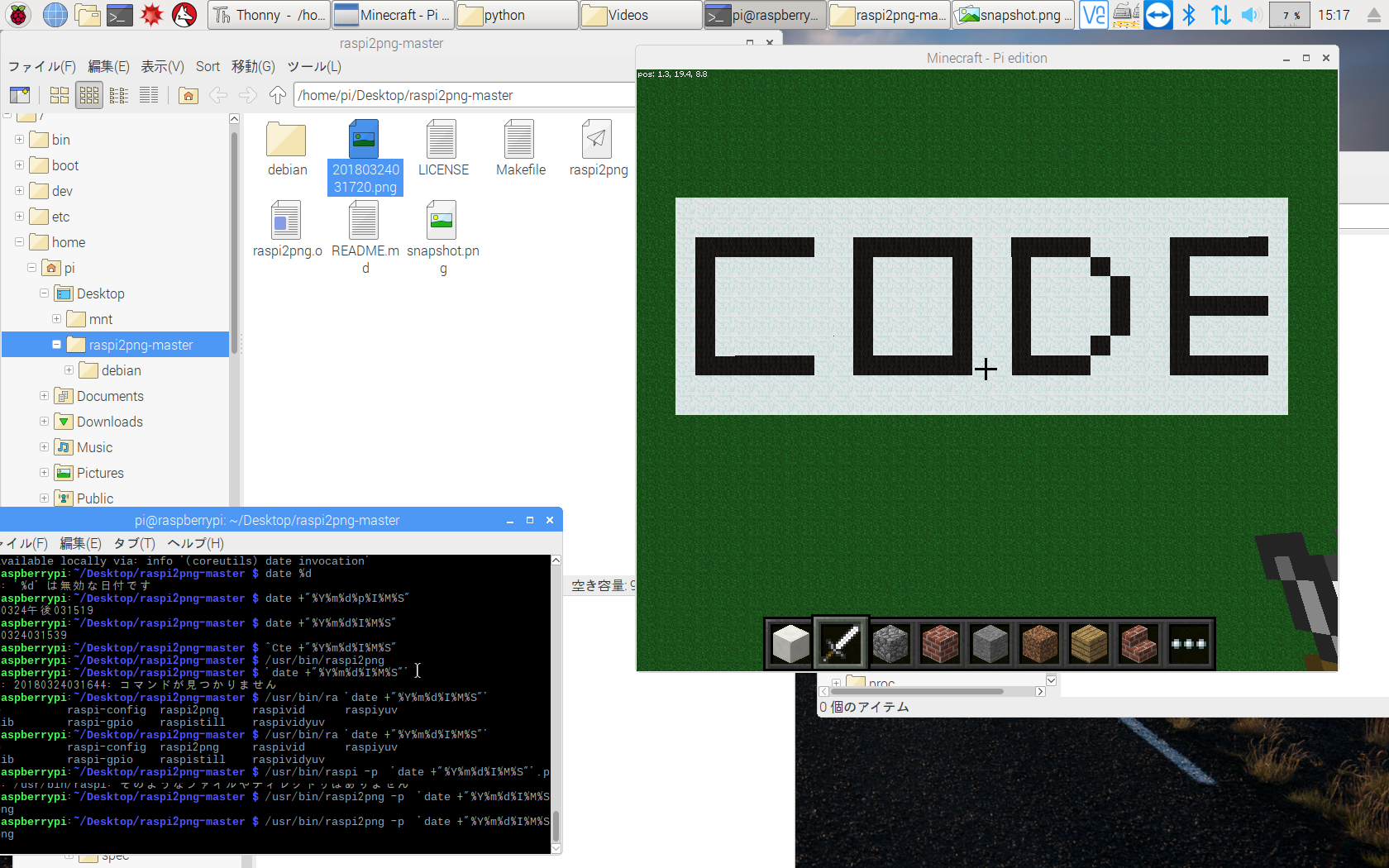Expand the mnt folder in tree
Image resolution: width=1389 pixels, height=868 pixels.
tap(56, 319)
